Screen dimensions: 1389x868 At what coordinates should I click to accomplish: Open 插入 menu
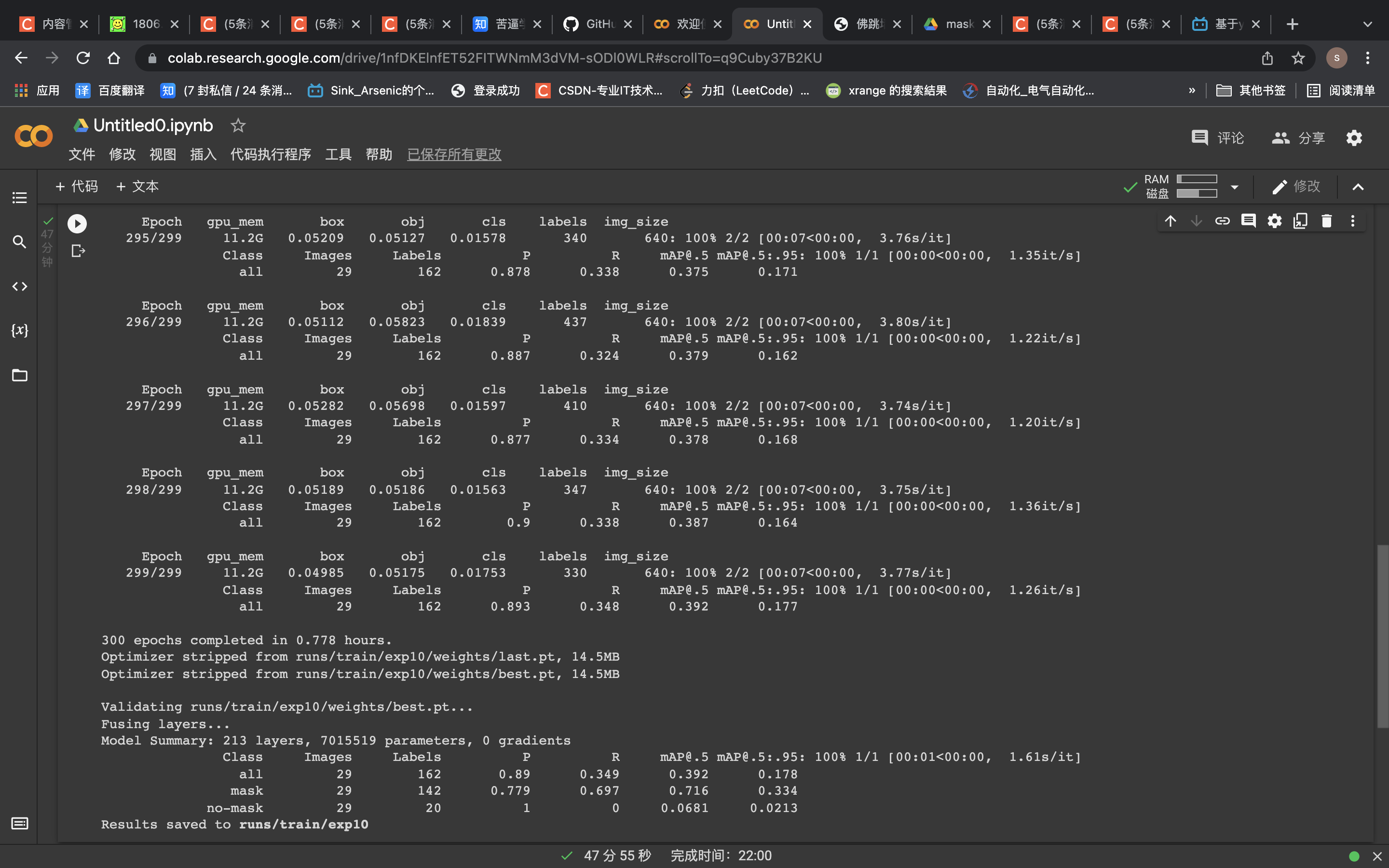[x=203, y=154]
